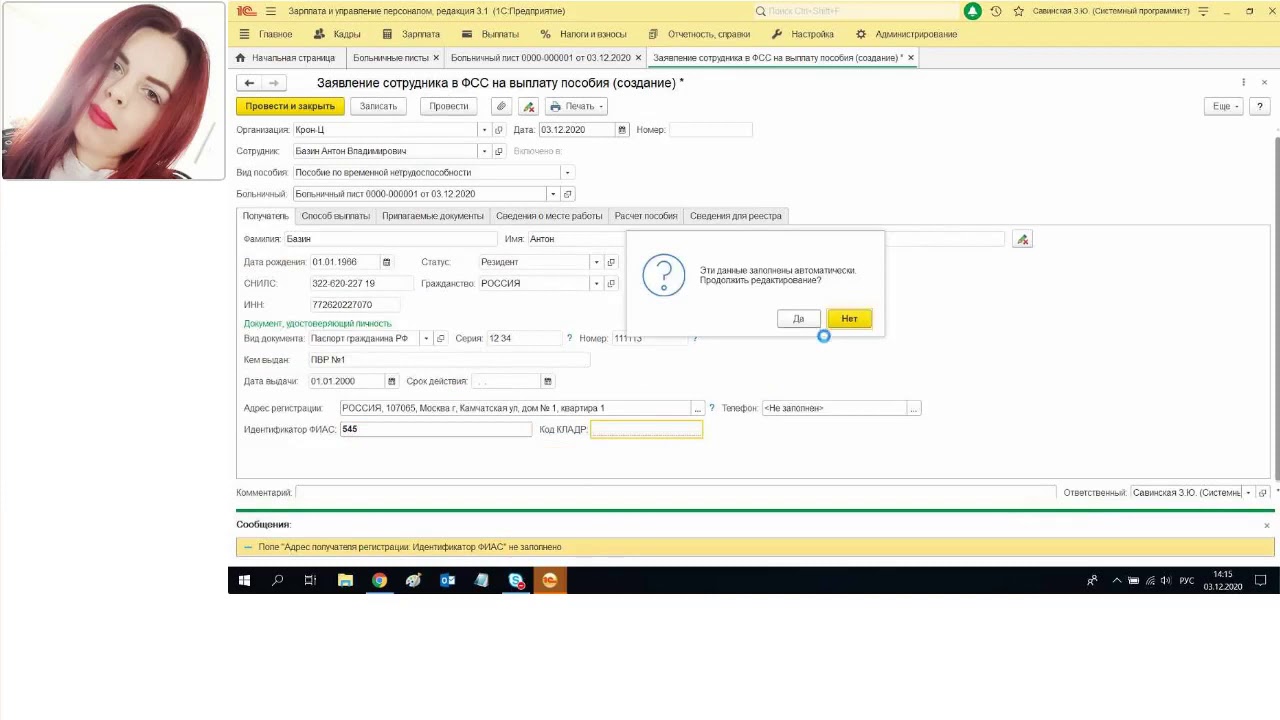Choose Да in the confirmation dialog
The height and width of the screenshot is (720, 1280).
798,318
